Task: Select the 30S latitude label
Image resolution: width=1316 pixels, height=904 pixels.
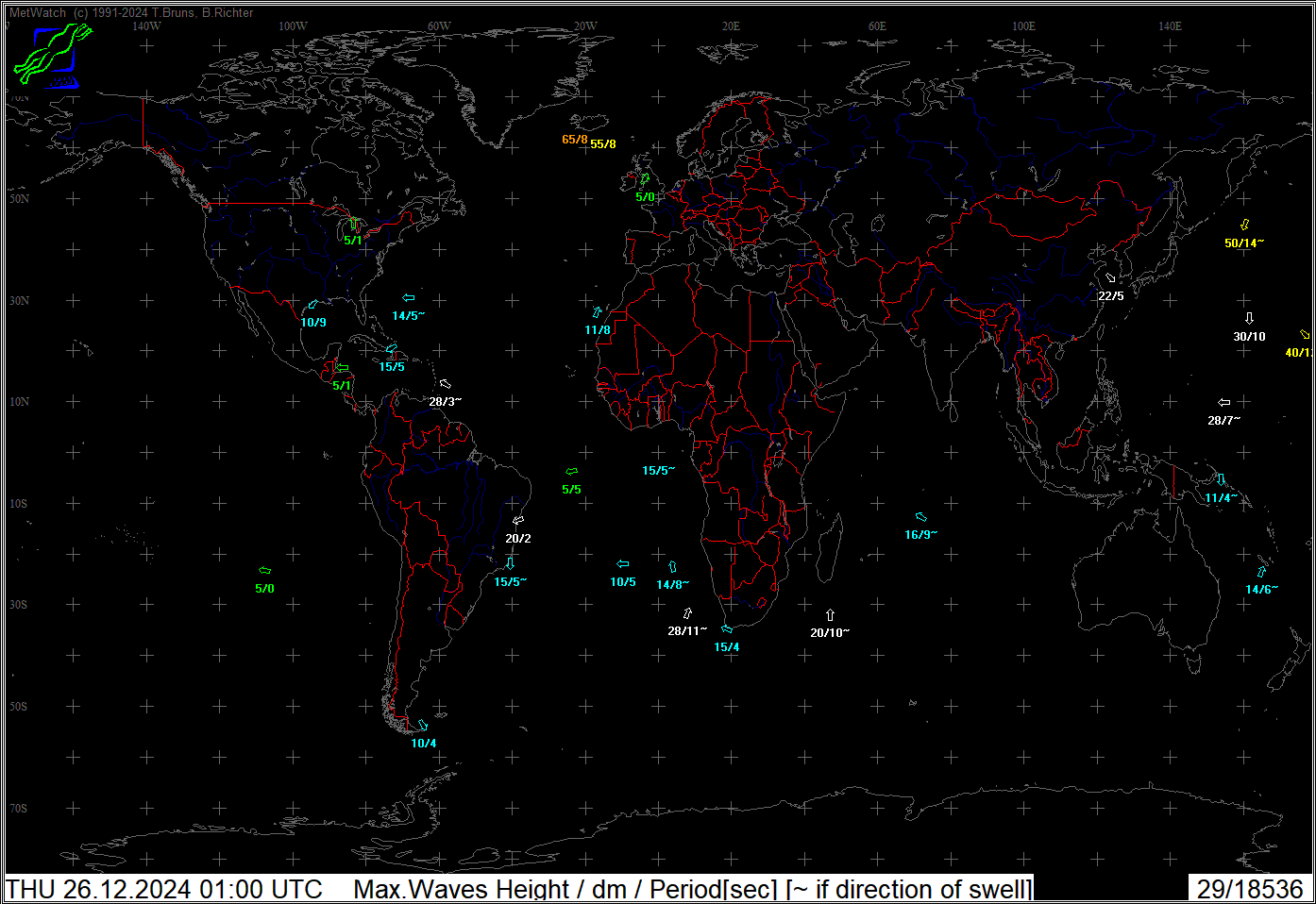Action: click(x=19, y=605)
